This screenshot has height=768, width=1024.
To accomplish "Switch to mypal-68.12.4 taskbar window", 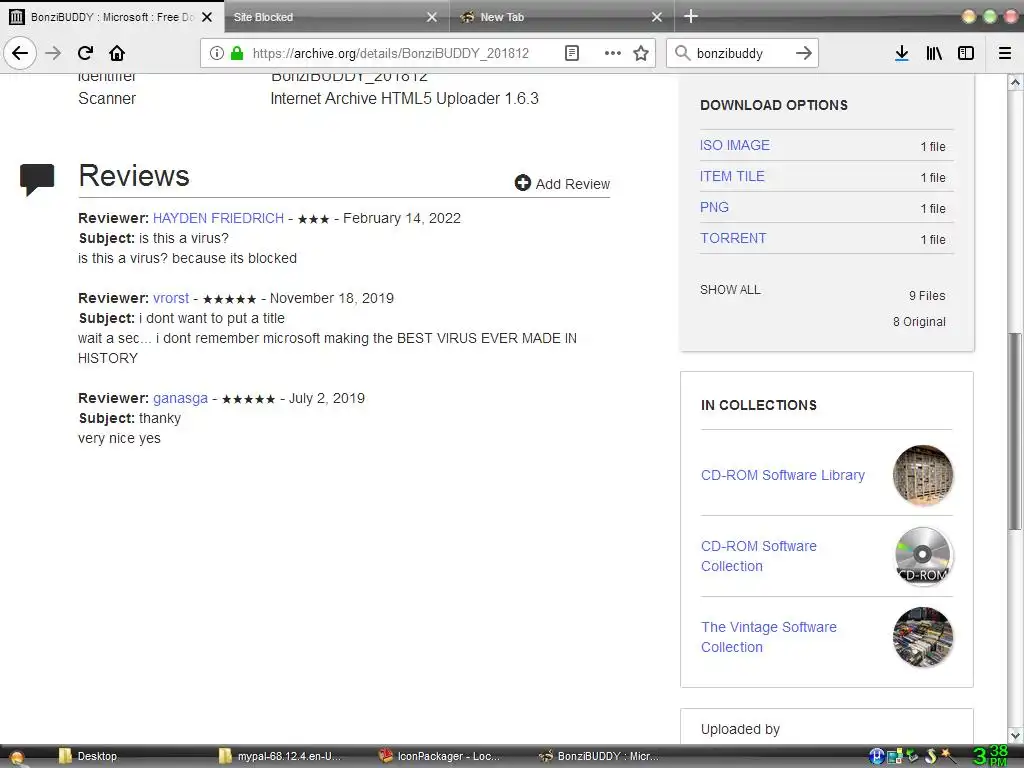I will [281, 756].
